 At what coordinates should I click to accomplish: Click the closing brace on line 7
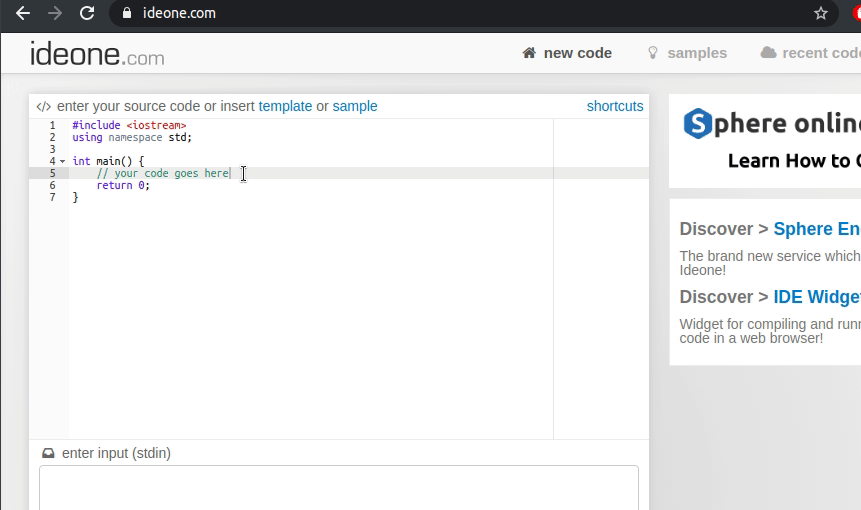tap(75, 198)
